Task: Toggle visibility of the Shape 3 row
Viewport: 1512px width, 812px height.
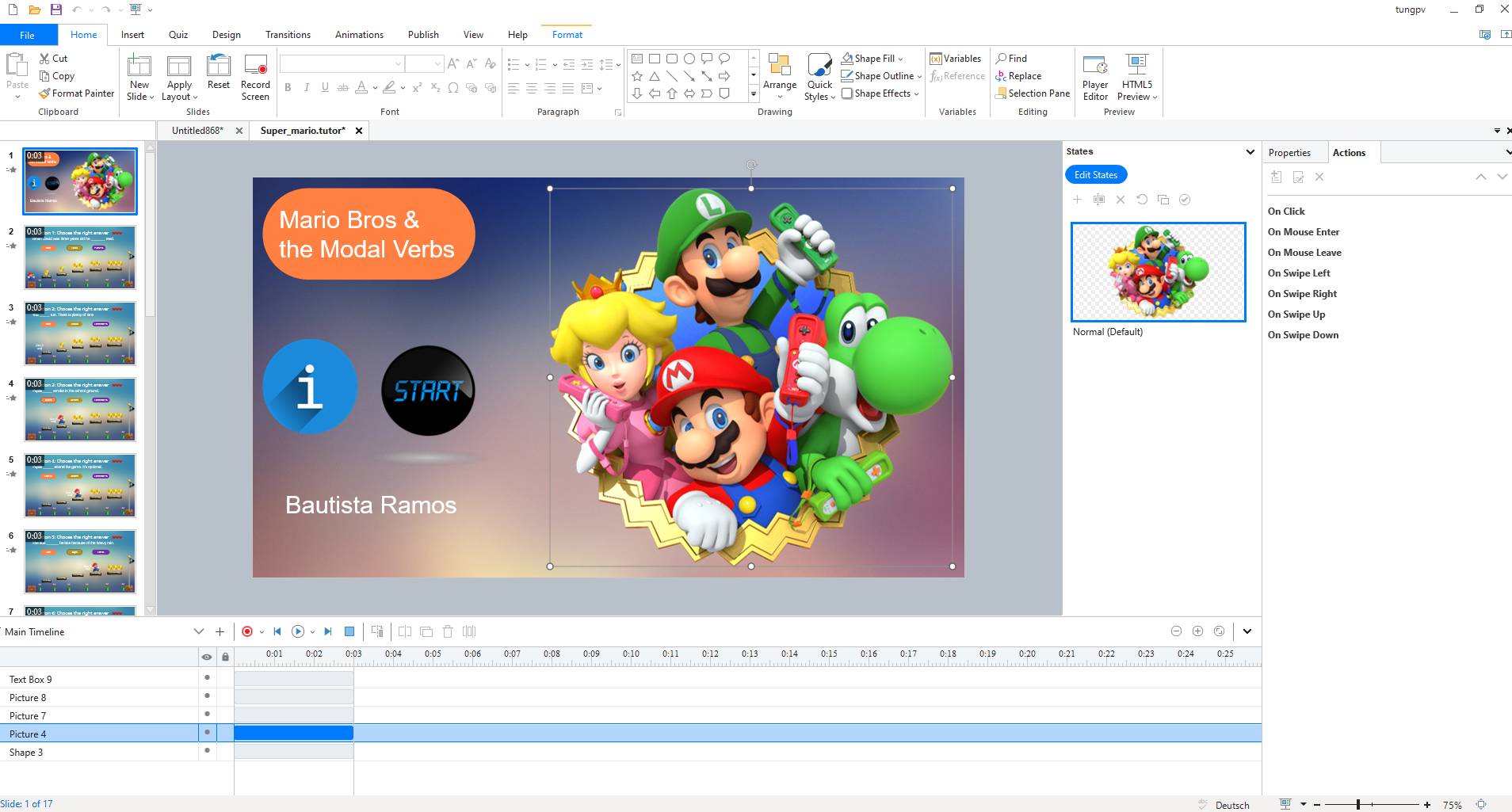Action: pyautogui.click(x=207, y=750)
